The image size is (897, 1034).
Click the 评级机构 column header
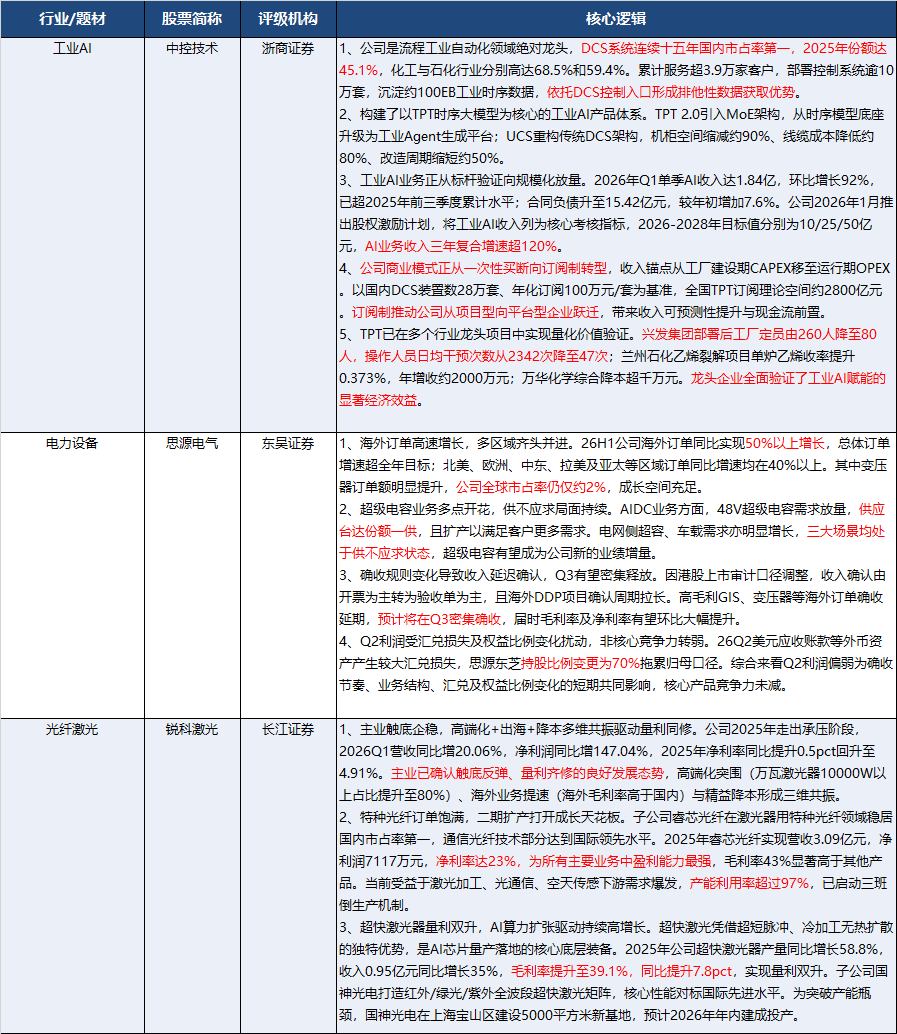288,19
